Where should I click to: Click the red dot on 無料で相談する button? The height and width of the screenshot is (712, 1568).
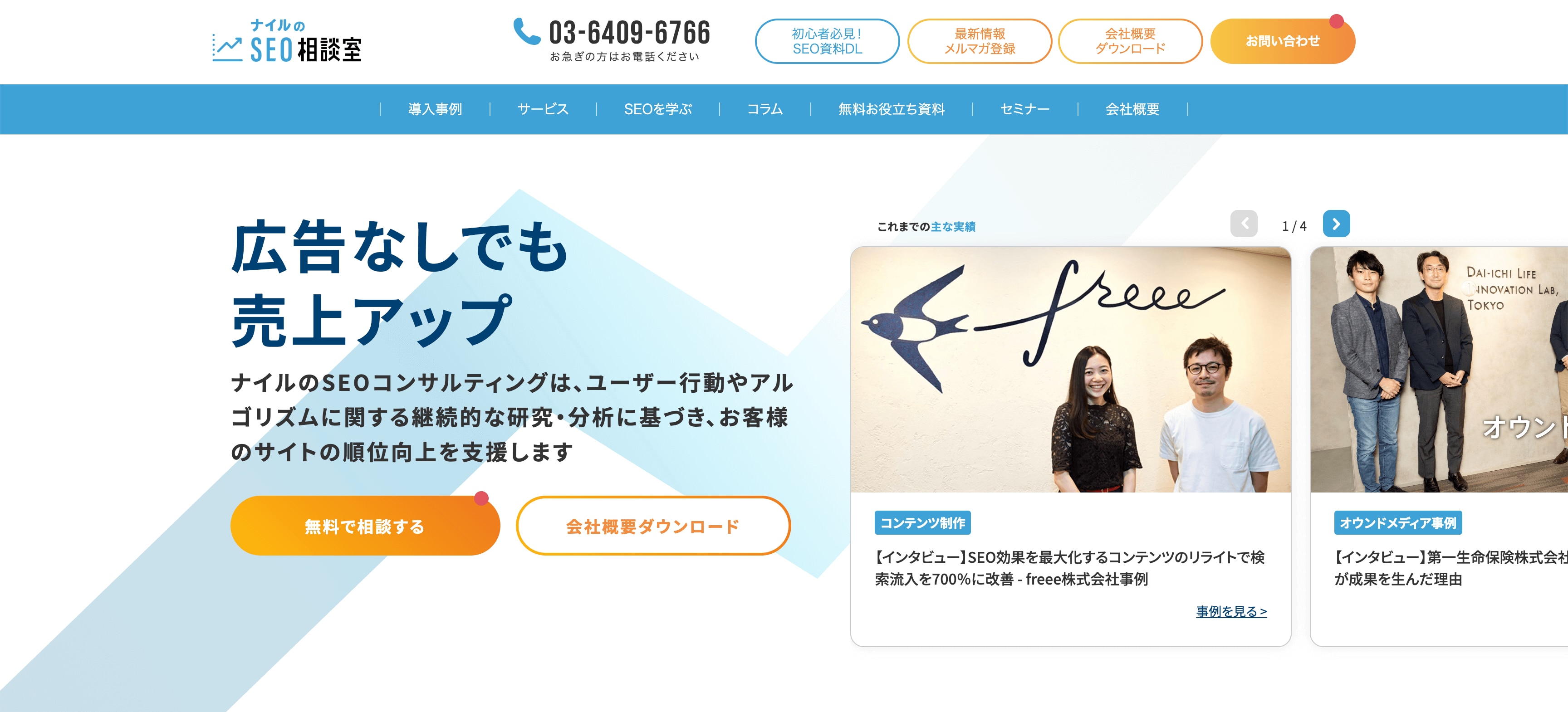(481, 498)
